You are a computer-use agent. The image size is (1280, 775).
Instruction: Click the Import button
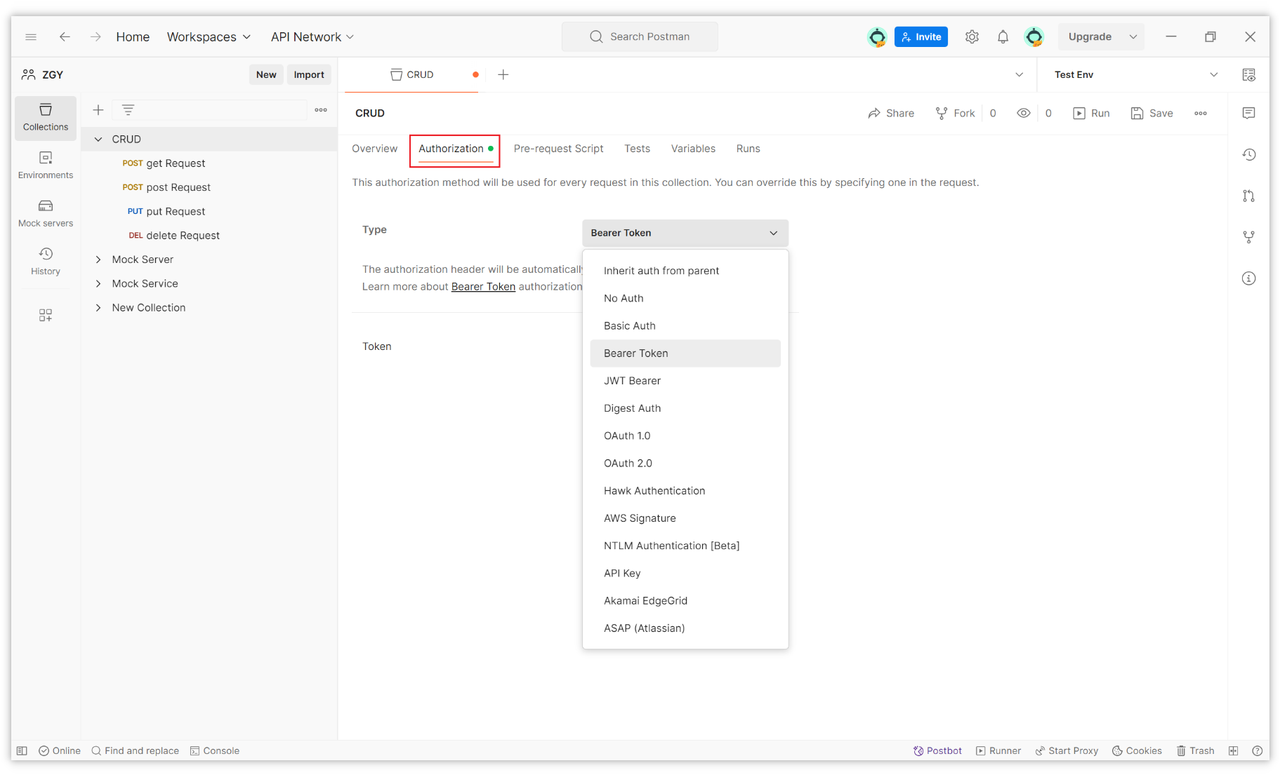309,75
